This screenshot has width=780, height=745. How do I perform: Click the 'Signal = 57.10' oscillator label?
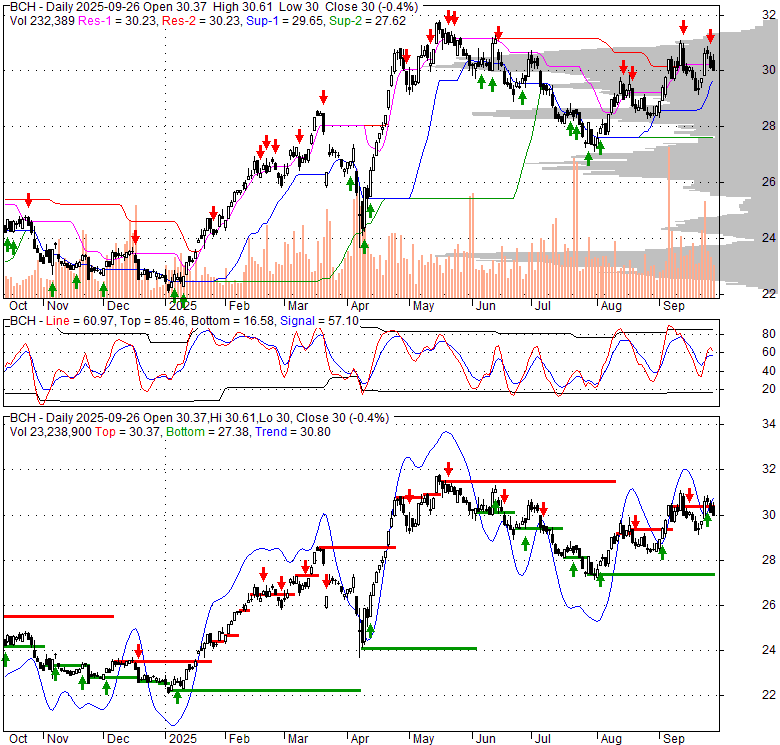pyautogui.click(x=319, y=321)
